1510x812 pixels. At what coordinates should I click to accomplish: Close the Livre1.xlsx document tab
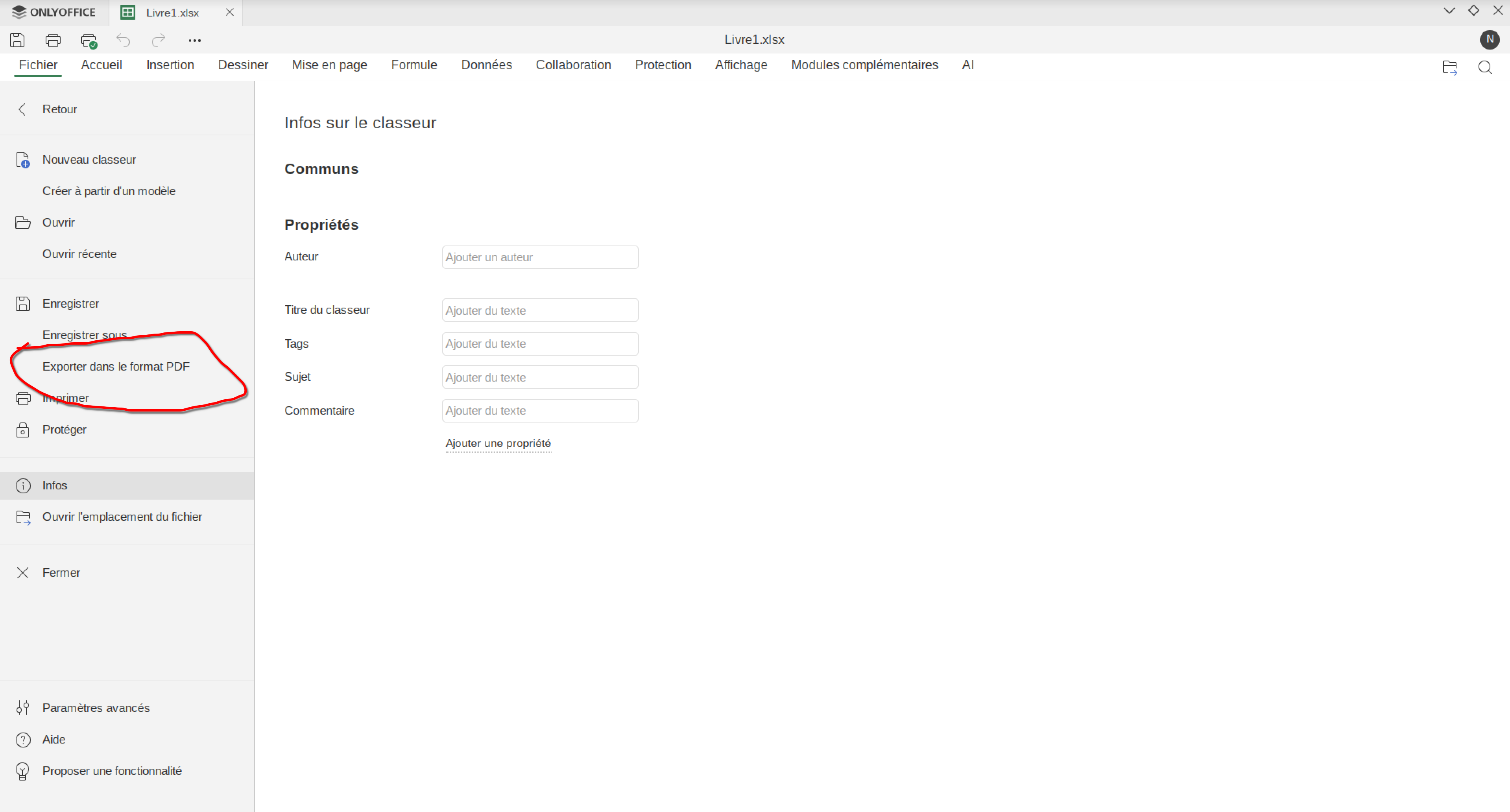pos(230,12)
